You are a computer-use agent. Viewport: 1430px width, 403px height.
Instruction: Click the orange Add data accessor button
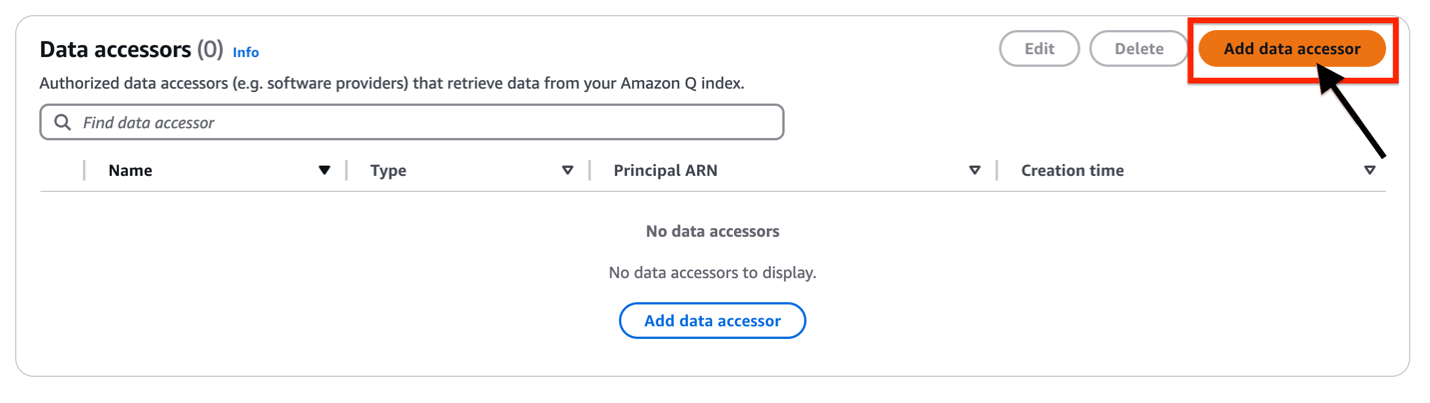click(1291, 49)
